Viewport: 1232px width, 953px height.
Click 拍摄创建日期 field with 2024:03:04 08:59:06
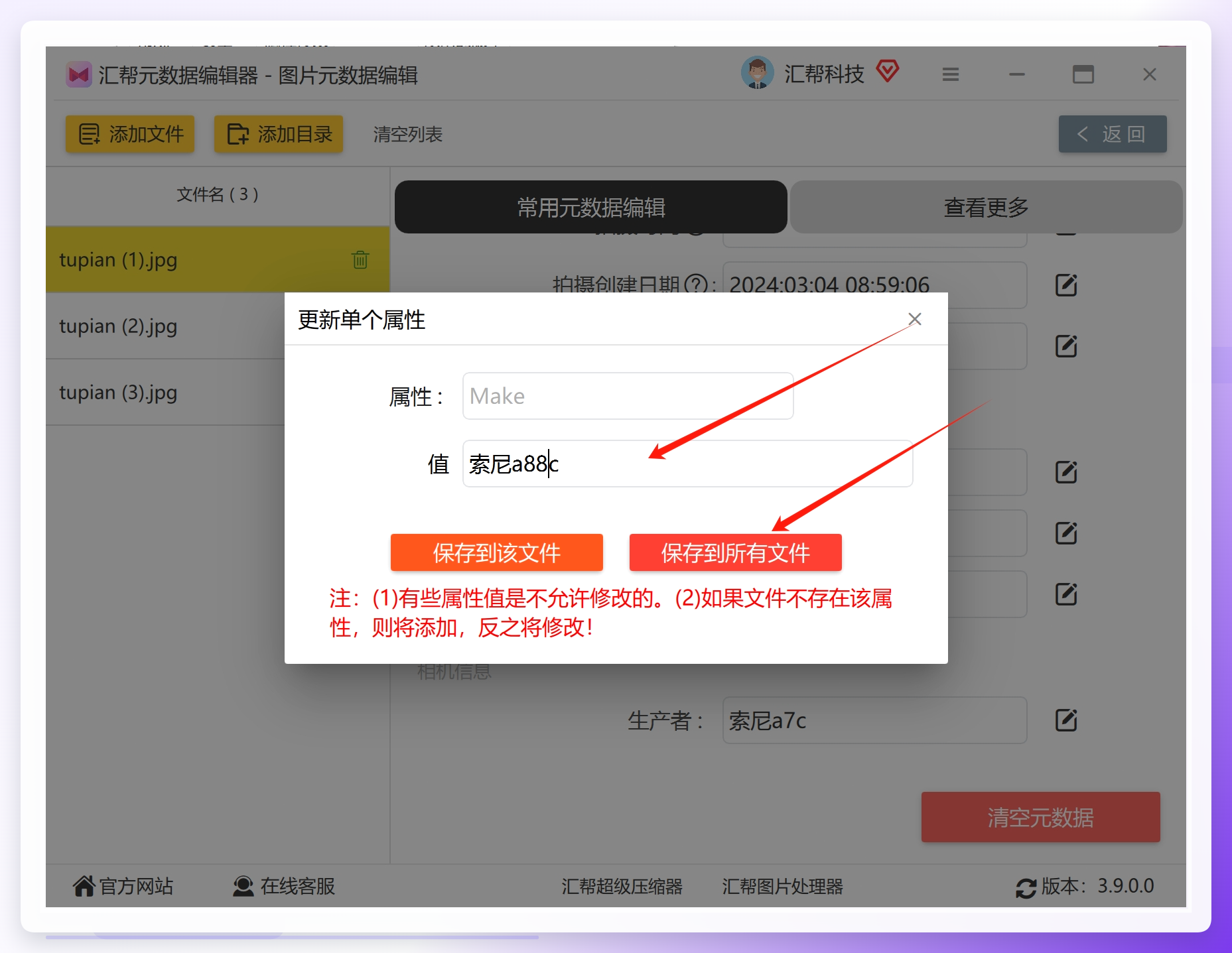[875, 285]
